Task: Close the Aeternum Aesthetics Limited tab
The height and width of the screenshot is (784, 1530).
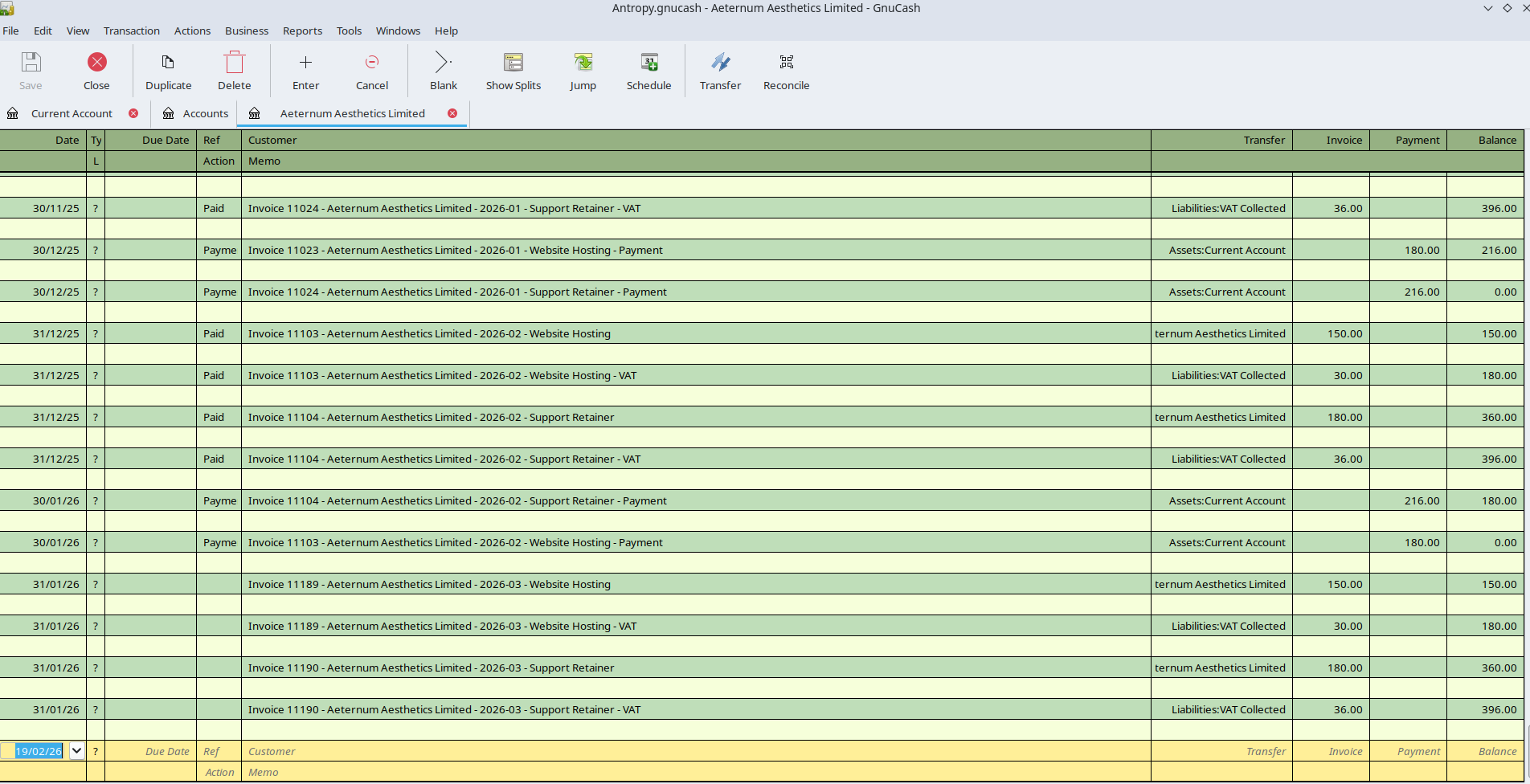Action: pos(452,113)
